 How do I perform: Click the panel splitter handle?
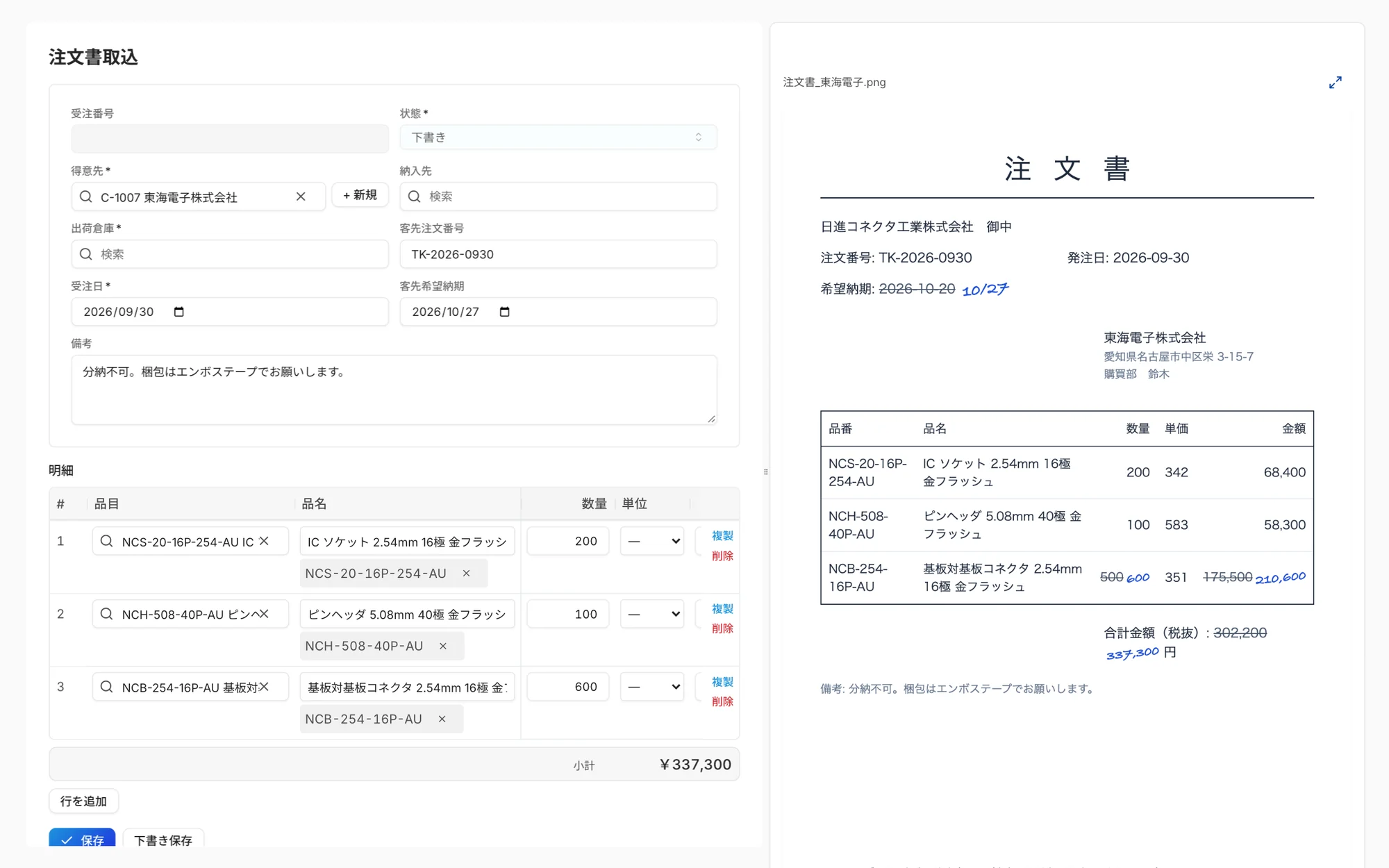[765, 472]
